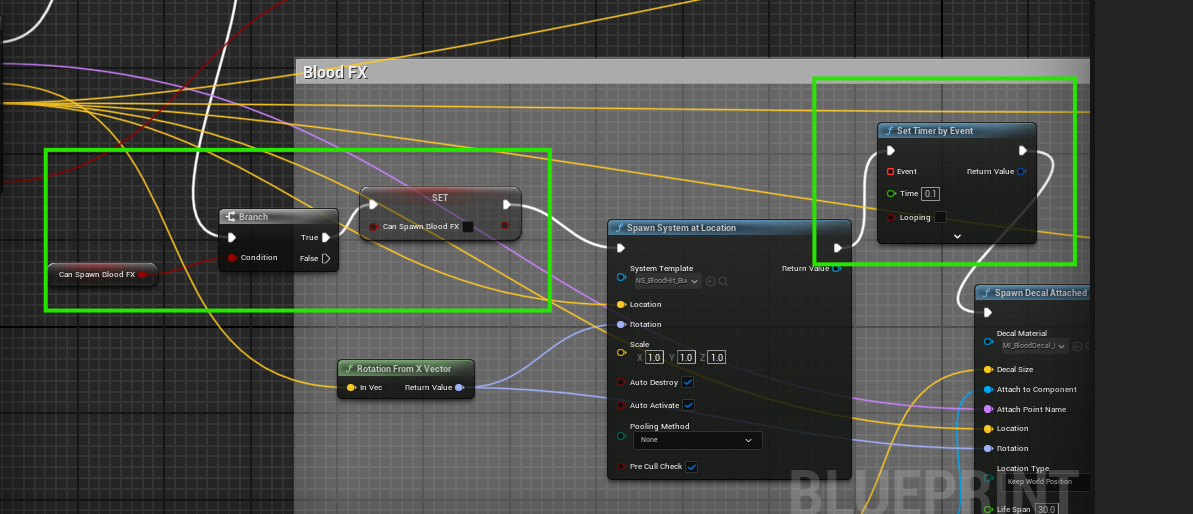Click the Scale X value field
This screenshot has height=514, width=1193.
pos(654,357)
